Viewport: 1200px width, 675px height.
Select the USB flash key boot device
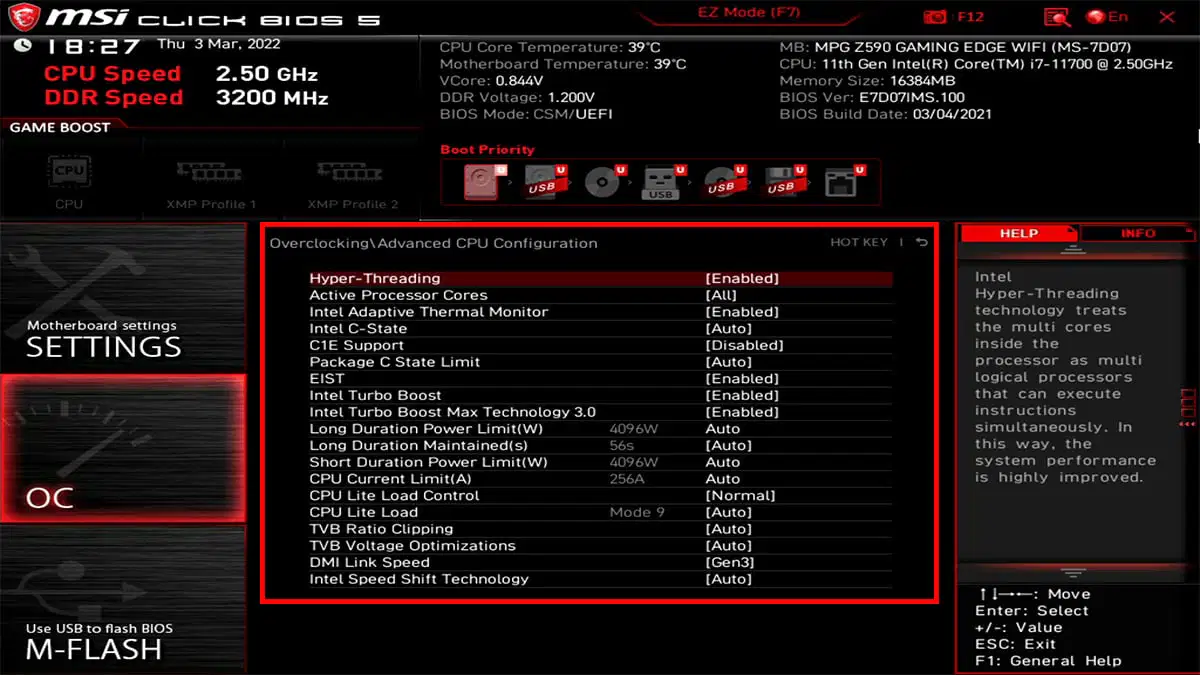[x=665, y=181]
